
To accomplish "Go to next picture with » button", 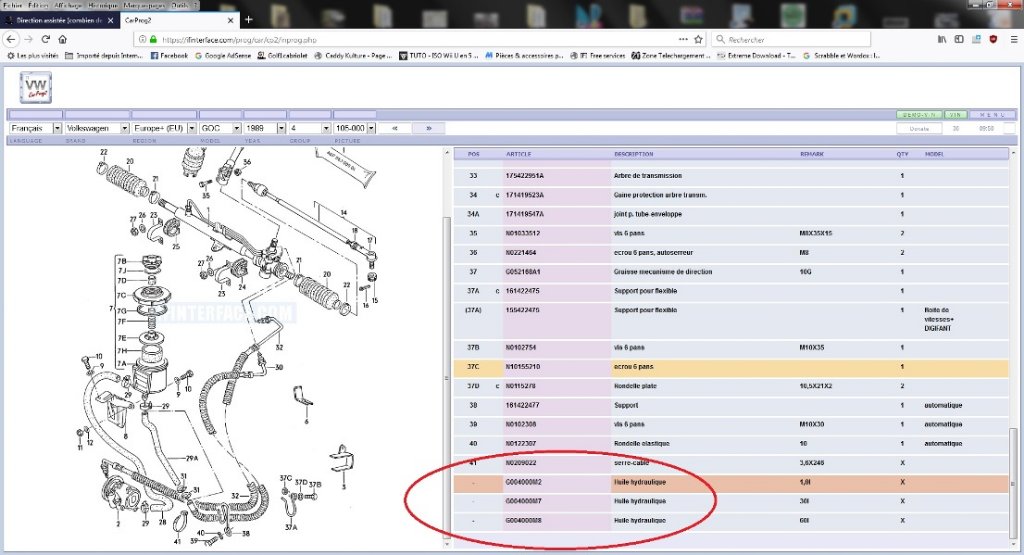I will click(429, 128).
